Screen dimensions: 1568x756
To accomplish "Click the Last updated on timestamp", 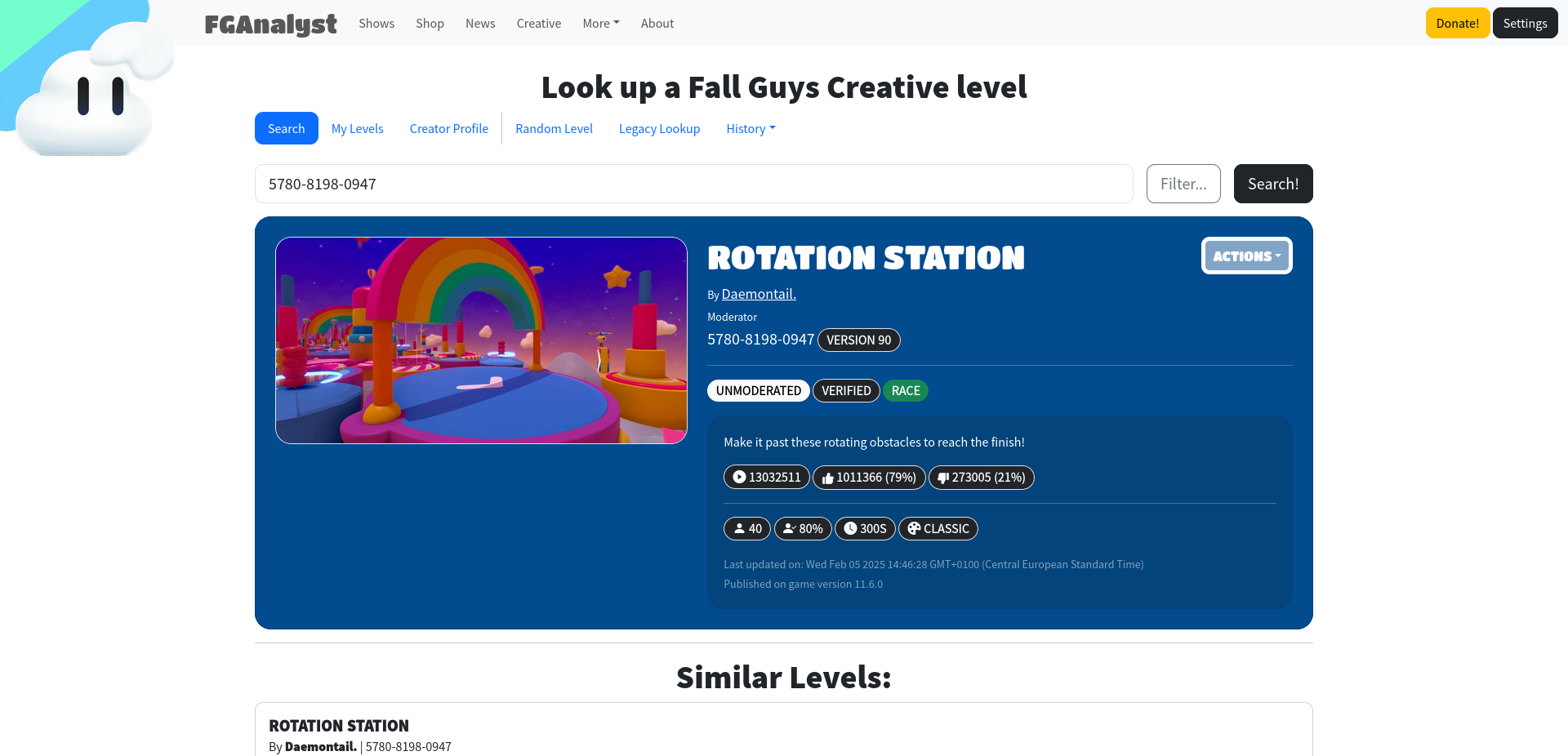I will click(x=933, y=564).
